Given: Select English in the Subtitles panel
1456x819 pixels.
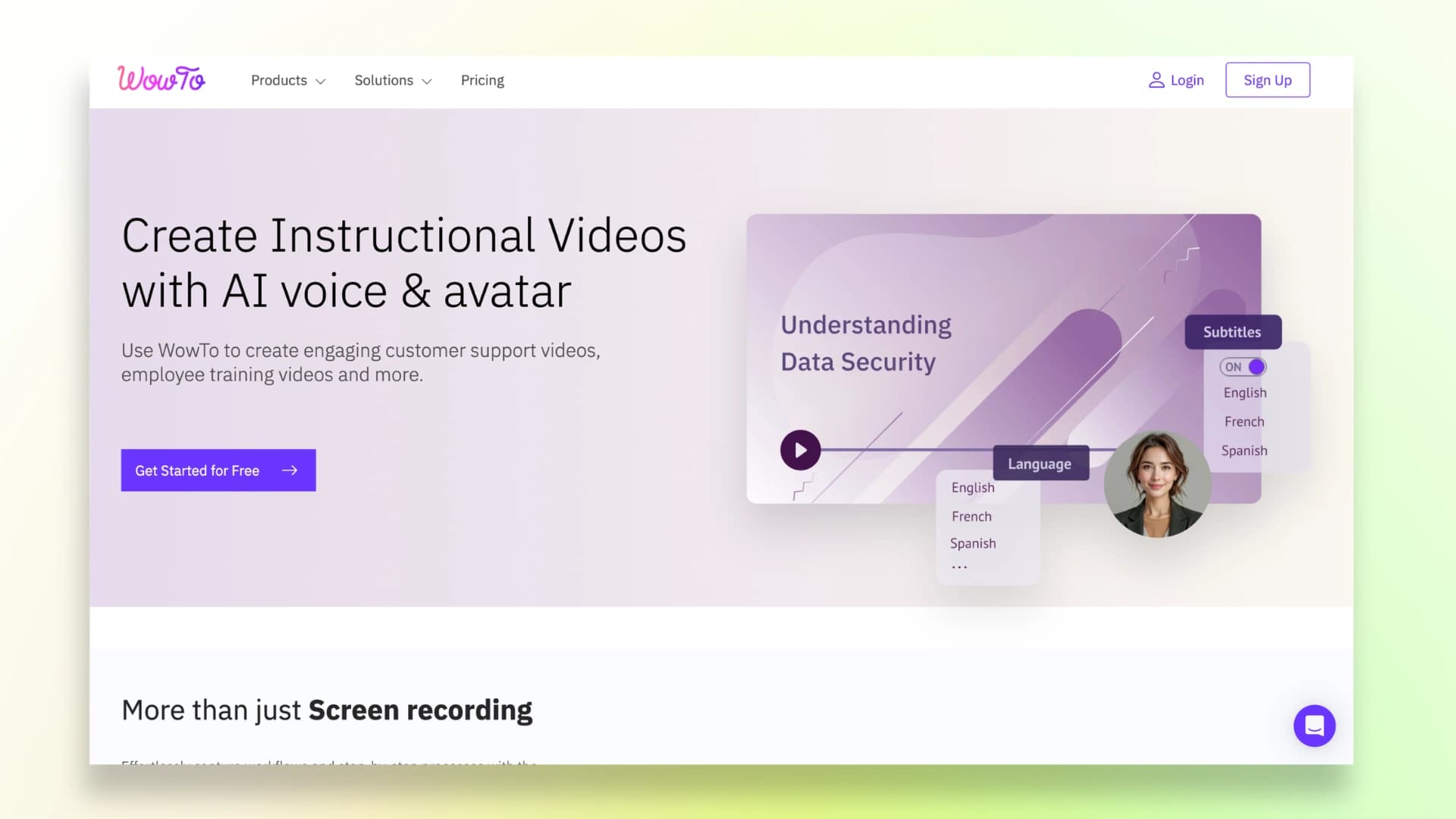Looking at the screenshot, I should (1244, 392).
